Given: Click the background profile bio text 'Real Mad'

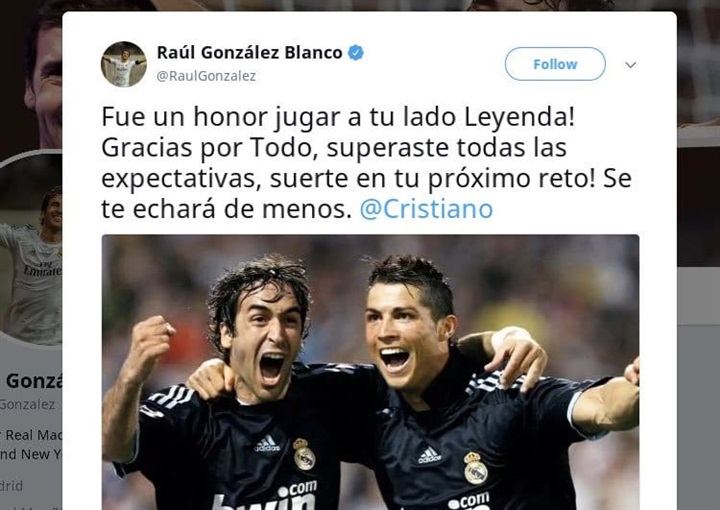Looking at the screenshot, I should (31, 435).
